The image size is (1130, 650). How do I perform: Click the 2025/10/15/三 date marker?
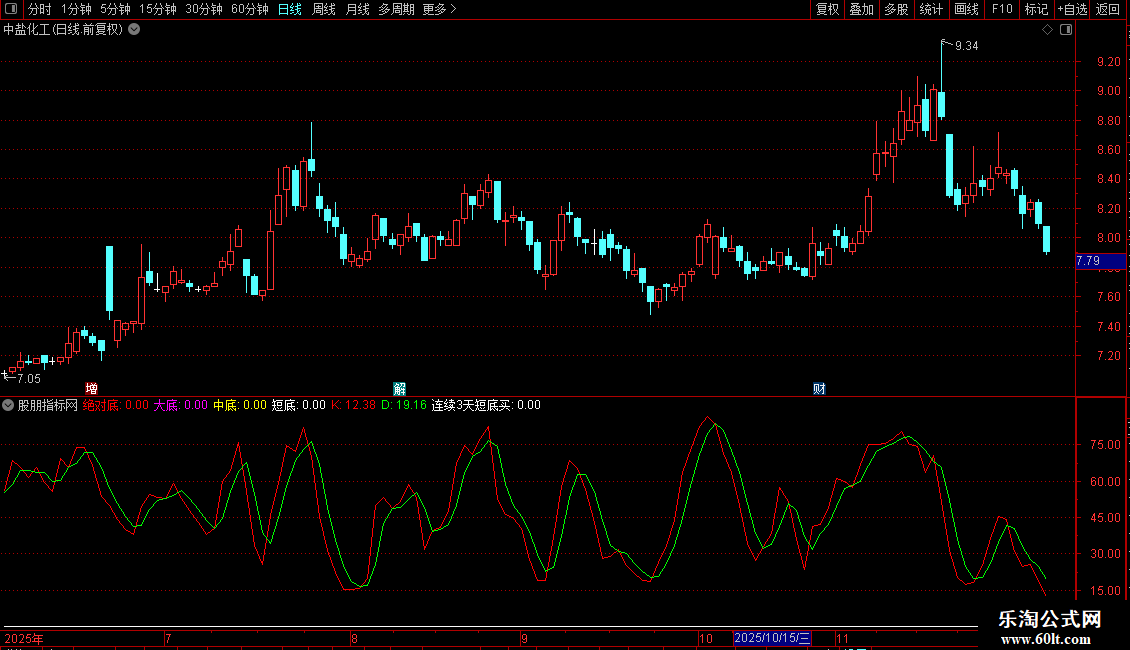(x=772, y=638)
